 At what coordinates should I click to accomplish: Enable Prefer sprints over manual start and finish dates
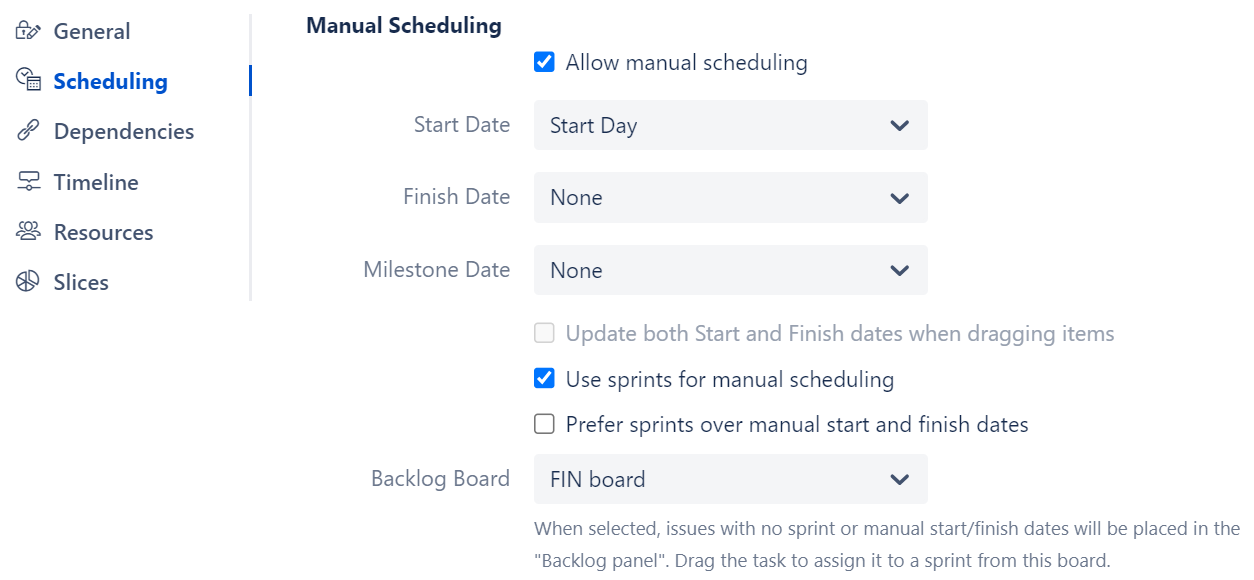pyautogui.click(x=544, y=423)
